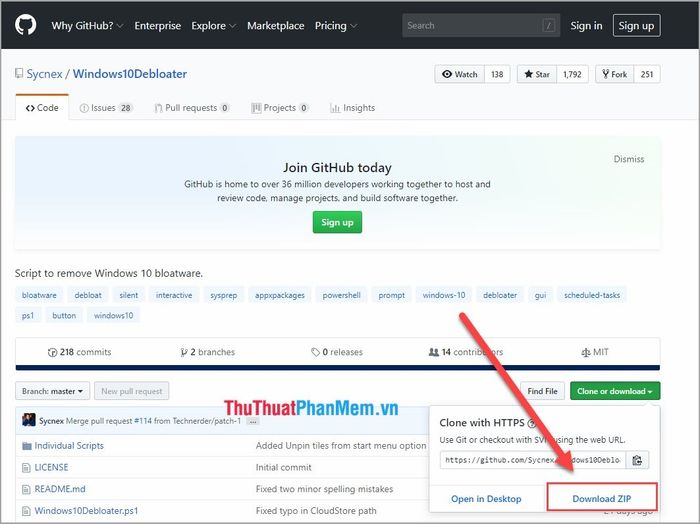Viewport: 700px width, 524px height.
Task: Select the debloat topic tag
Action: click(x=88, y=295)
